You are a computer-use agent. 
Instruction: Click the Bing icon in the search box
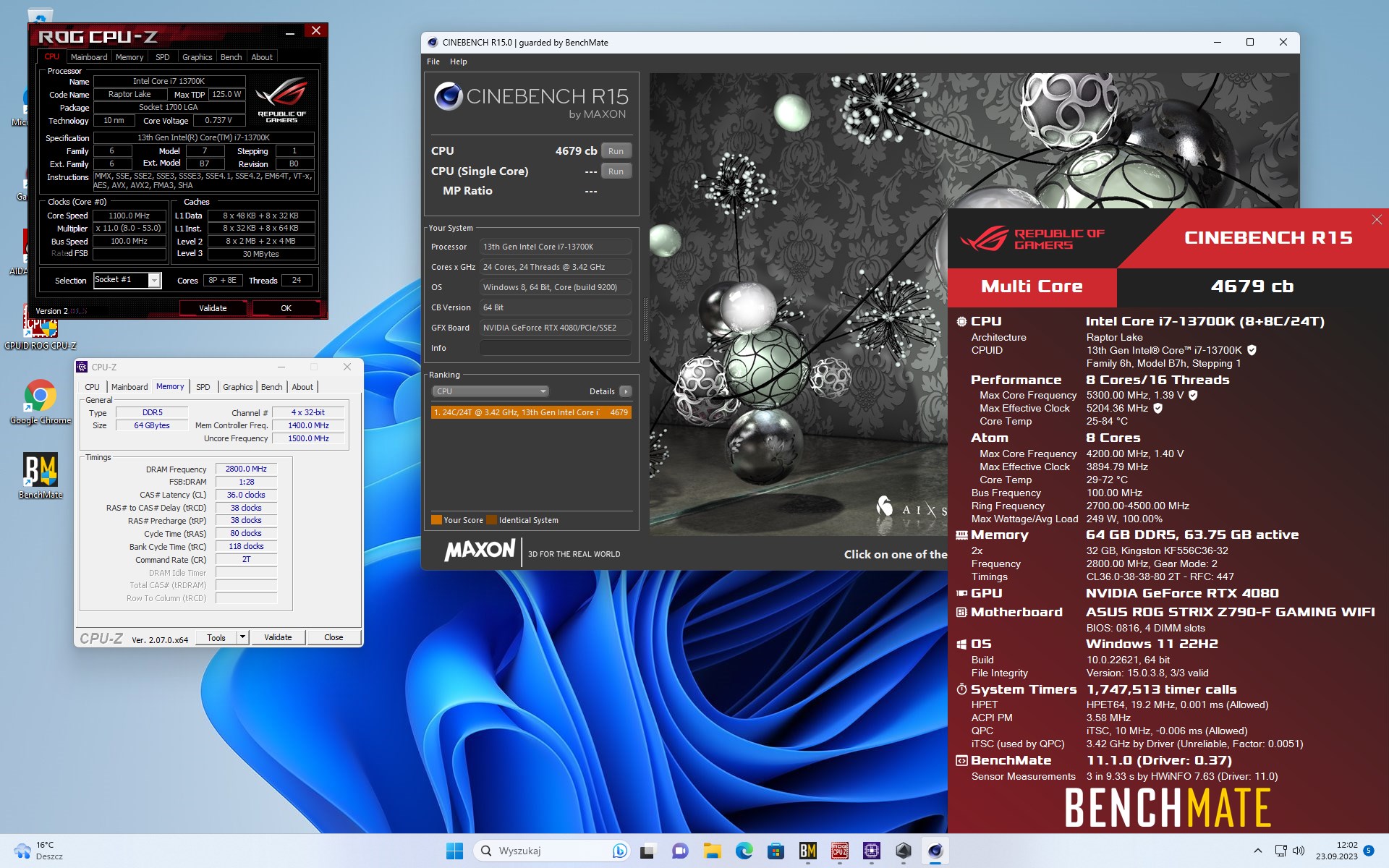[x=619, y=851]
